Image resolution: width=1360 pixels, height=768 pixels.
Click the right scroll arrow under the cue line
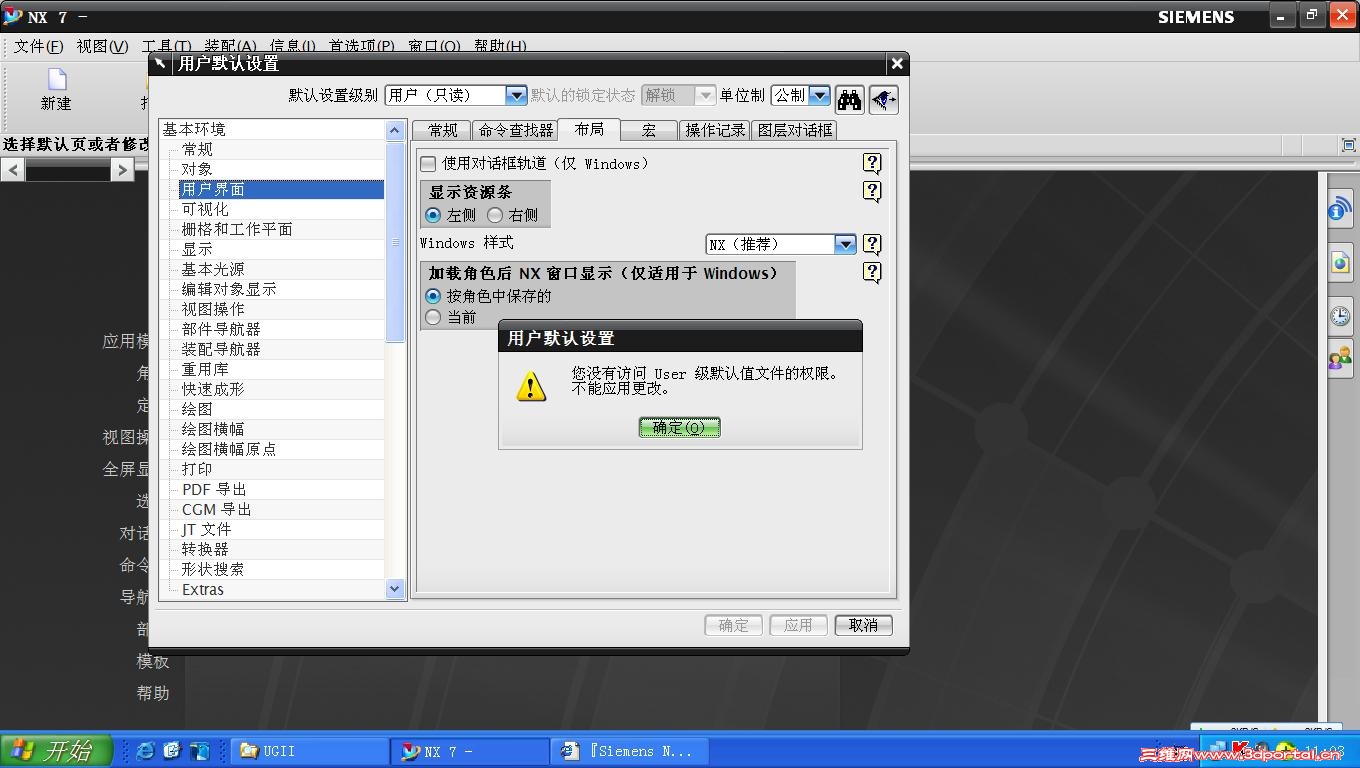point(122,170)
